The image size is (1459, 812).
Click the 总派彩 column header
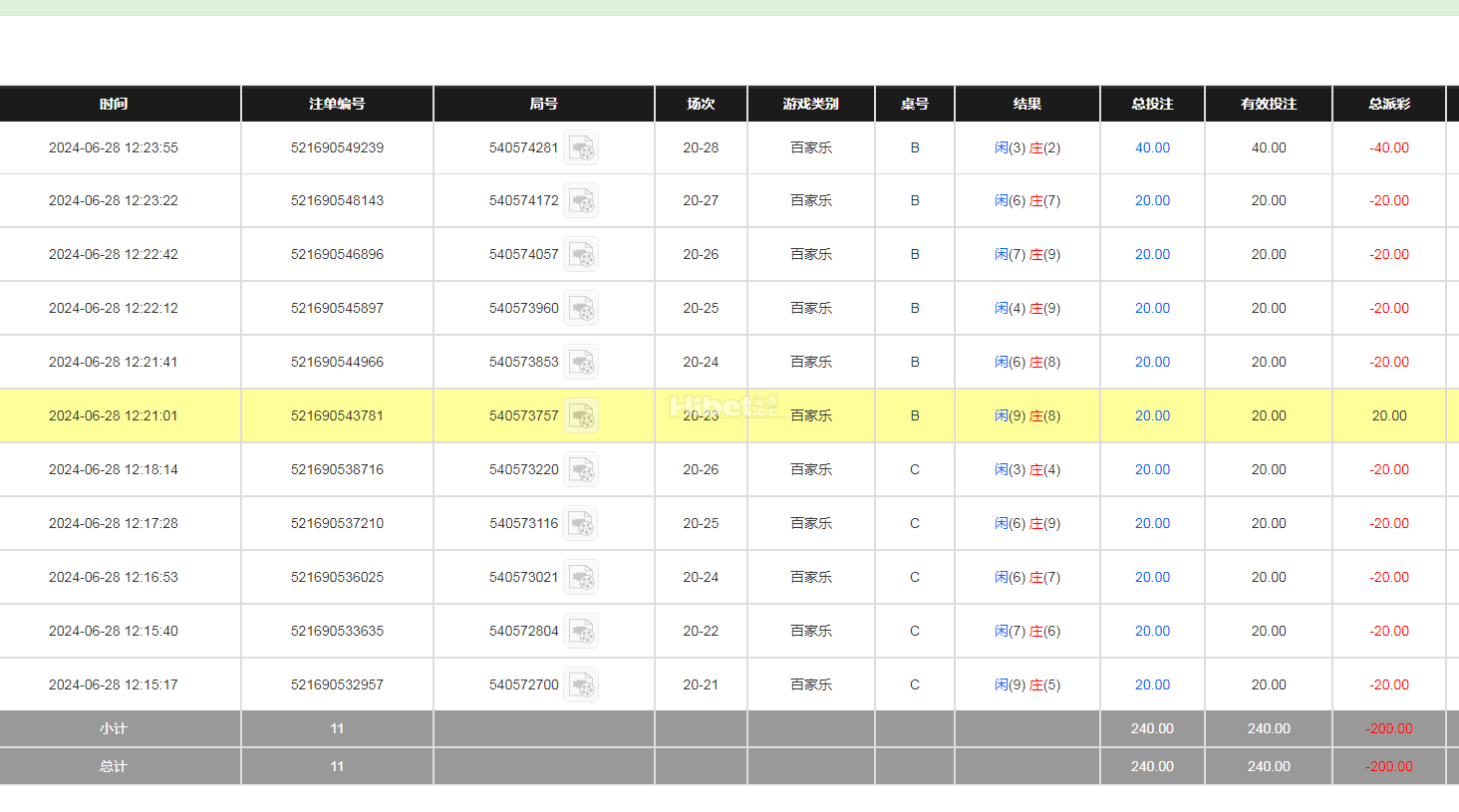click(1389, 104)
